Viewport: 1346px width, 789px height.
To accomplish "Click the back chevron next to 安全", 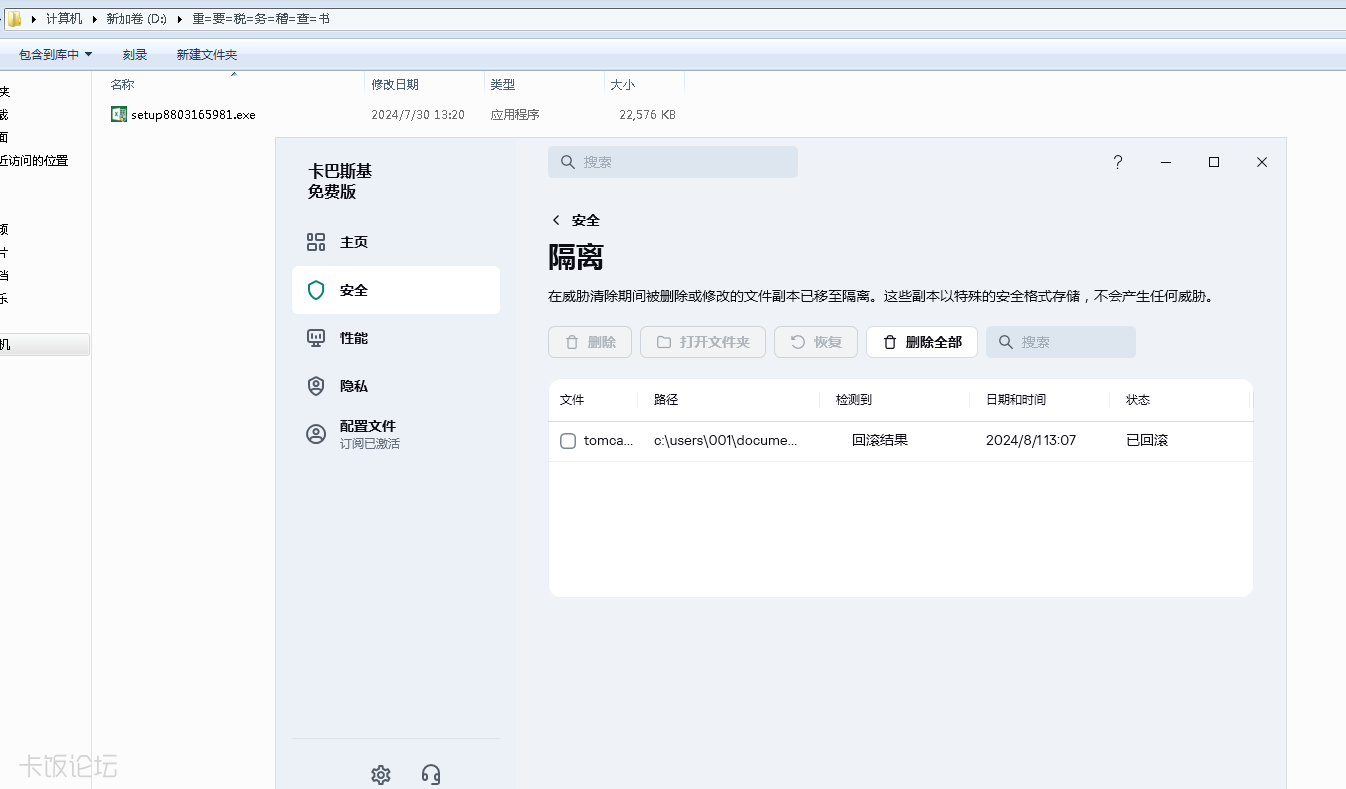I will [556, 220].
